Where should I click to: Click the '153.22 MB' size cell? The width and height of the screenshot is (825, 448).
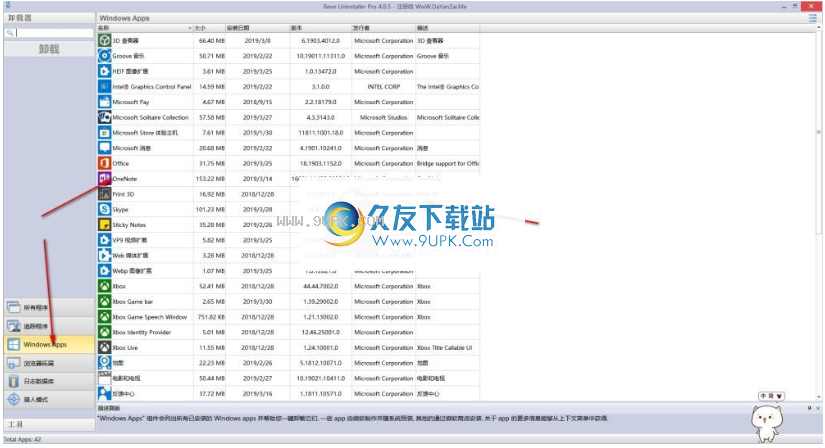coord(210,179)
